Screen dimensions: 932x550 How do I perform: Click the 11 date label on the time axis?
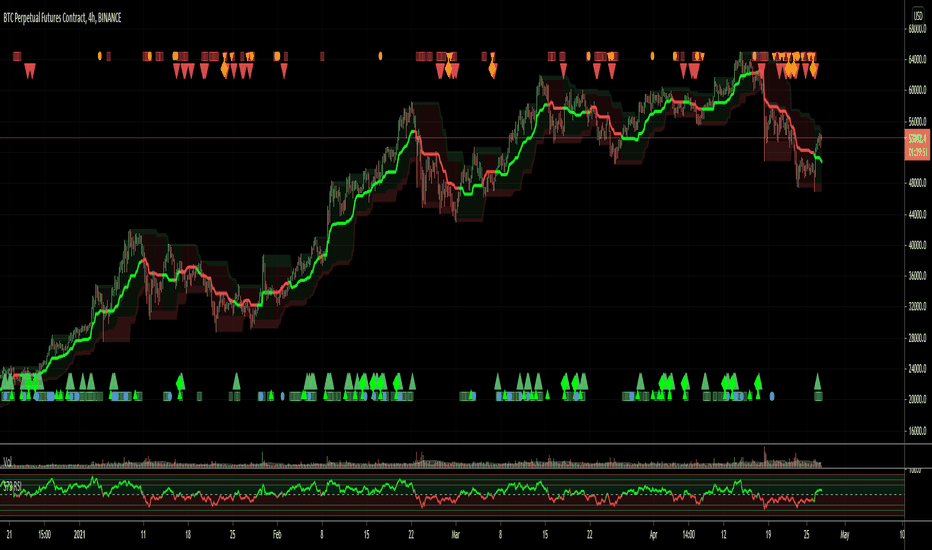[x=143, y=535]
